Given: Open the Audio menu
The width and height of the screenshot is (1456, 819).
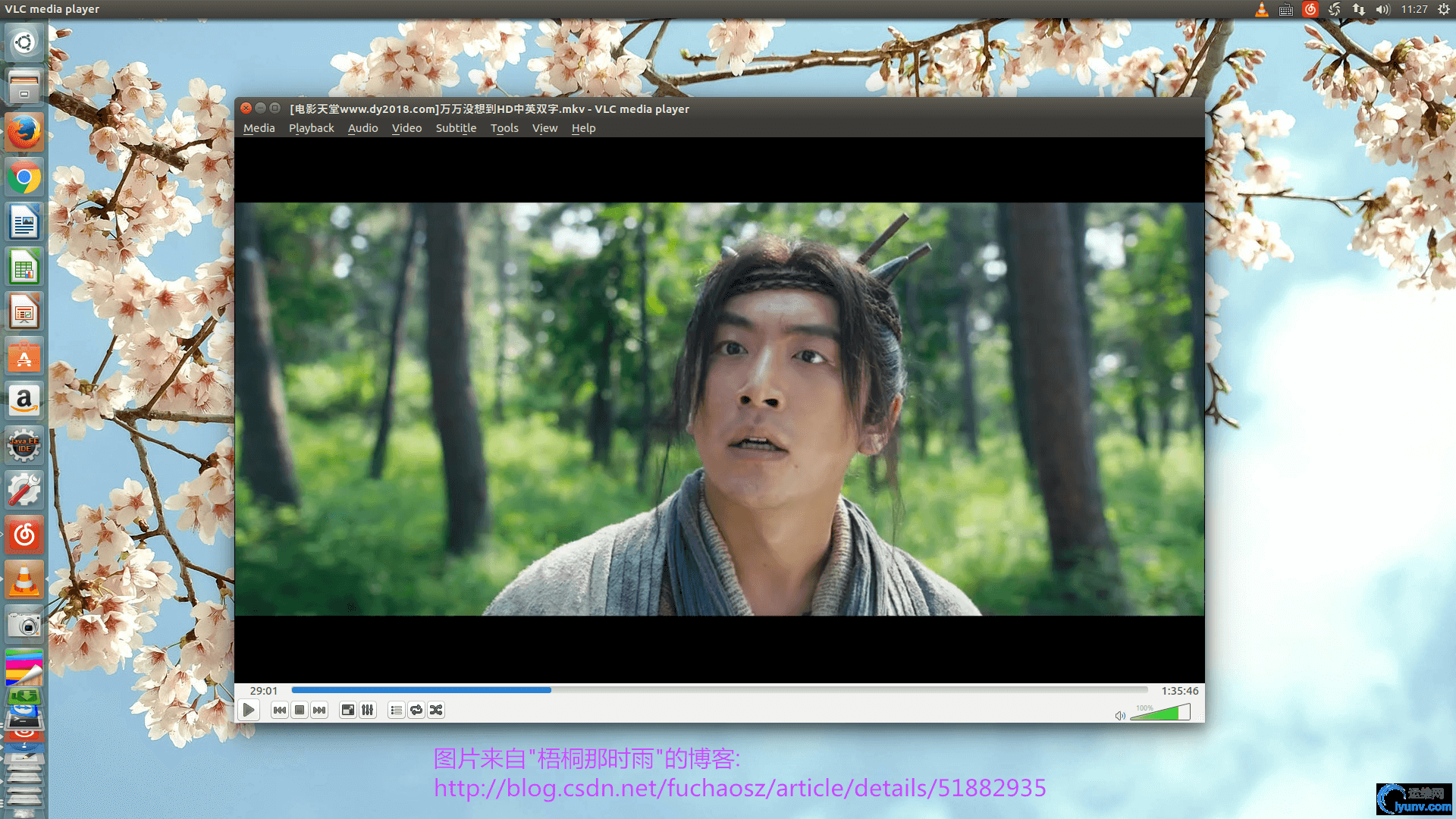Looking at the screenshot, I should point(363,128).
